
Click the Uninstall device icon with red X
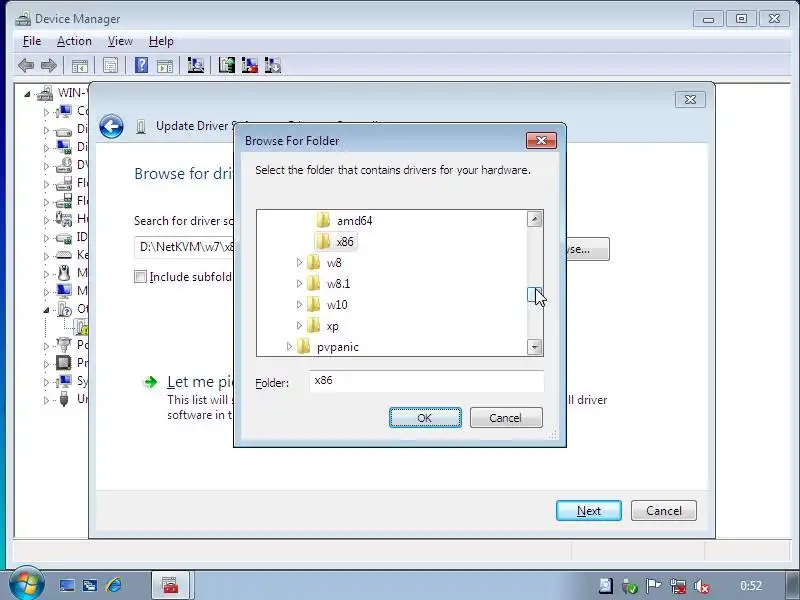click(249, 65)
